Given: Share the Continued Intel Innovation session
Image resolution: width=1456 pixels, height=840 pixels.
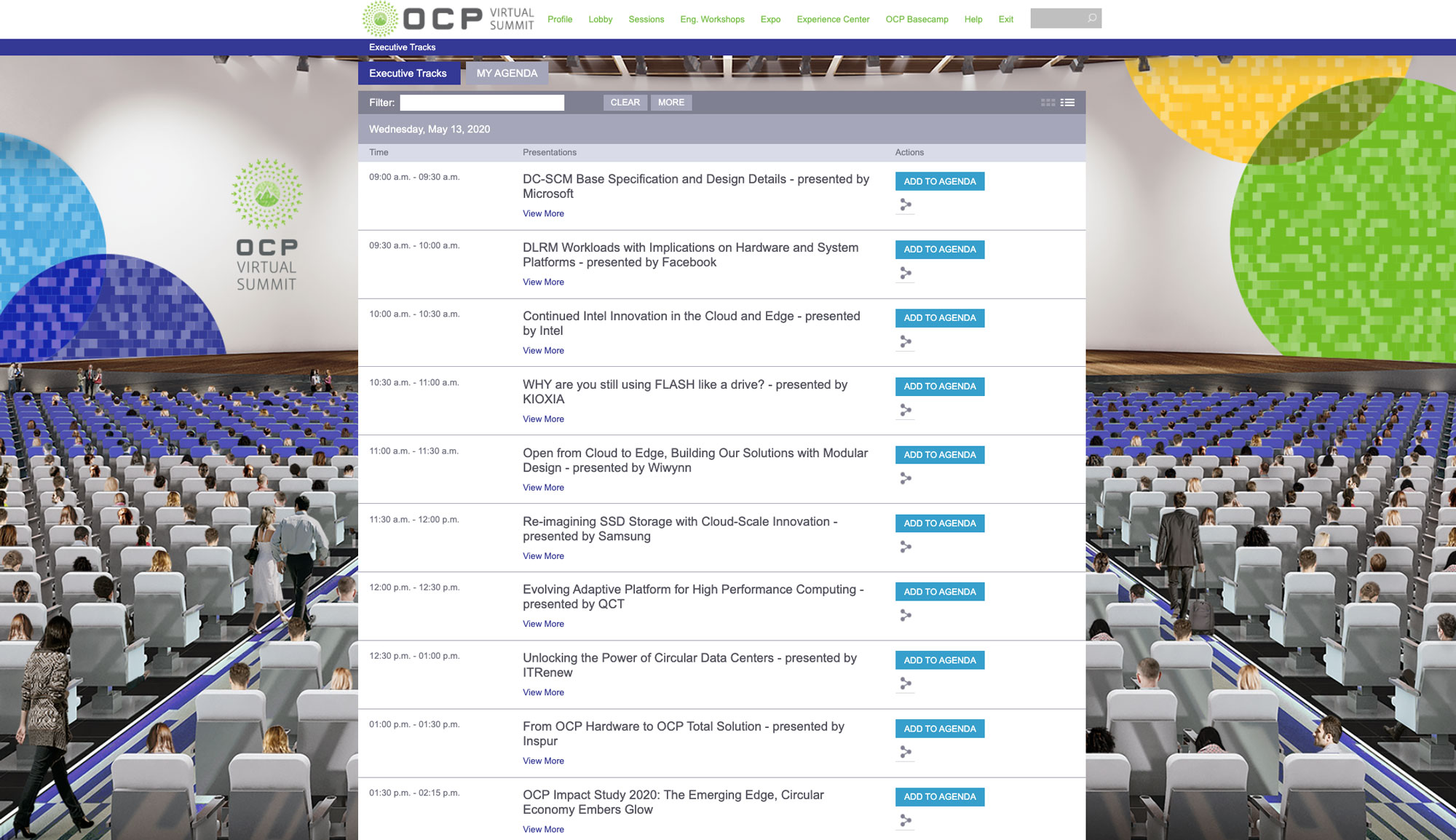Looking at the screenshot, I should pos(905,342).
